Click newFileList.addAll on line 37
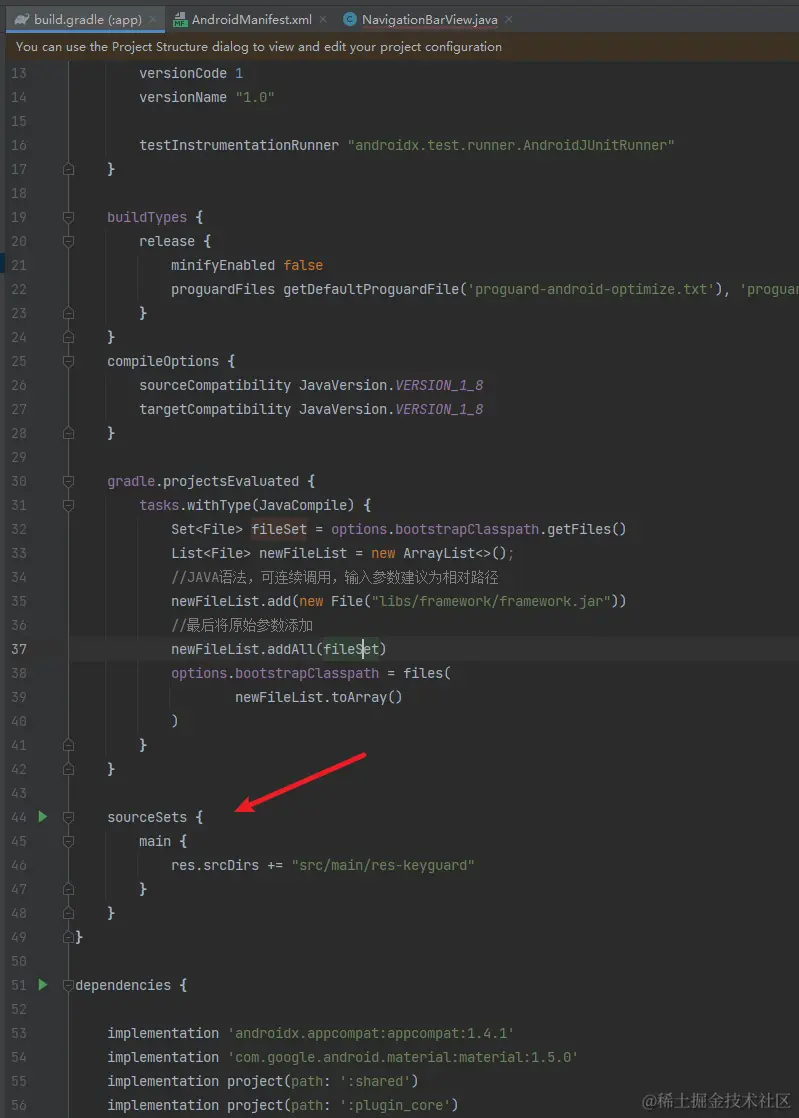799x1118 pixels. pyautogui.click(x=243, y=649)
